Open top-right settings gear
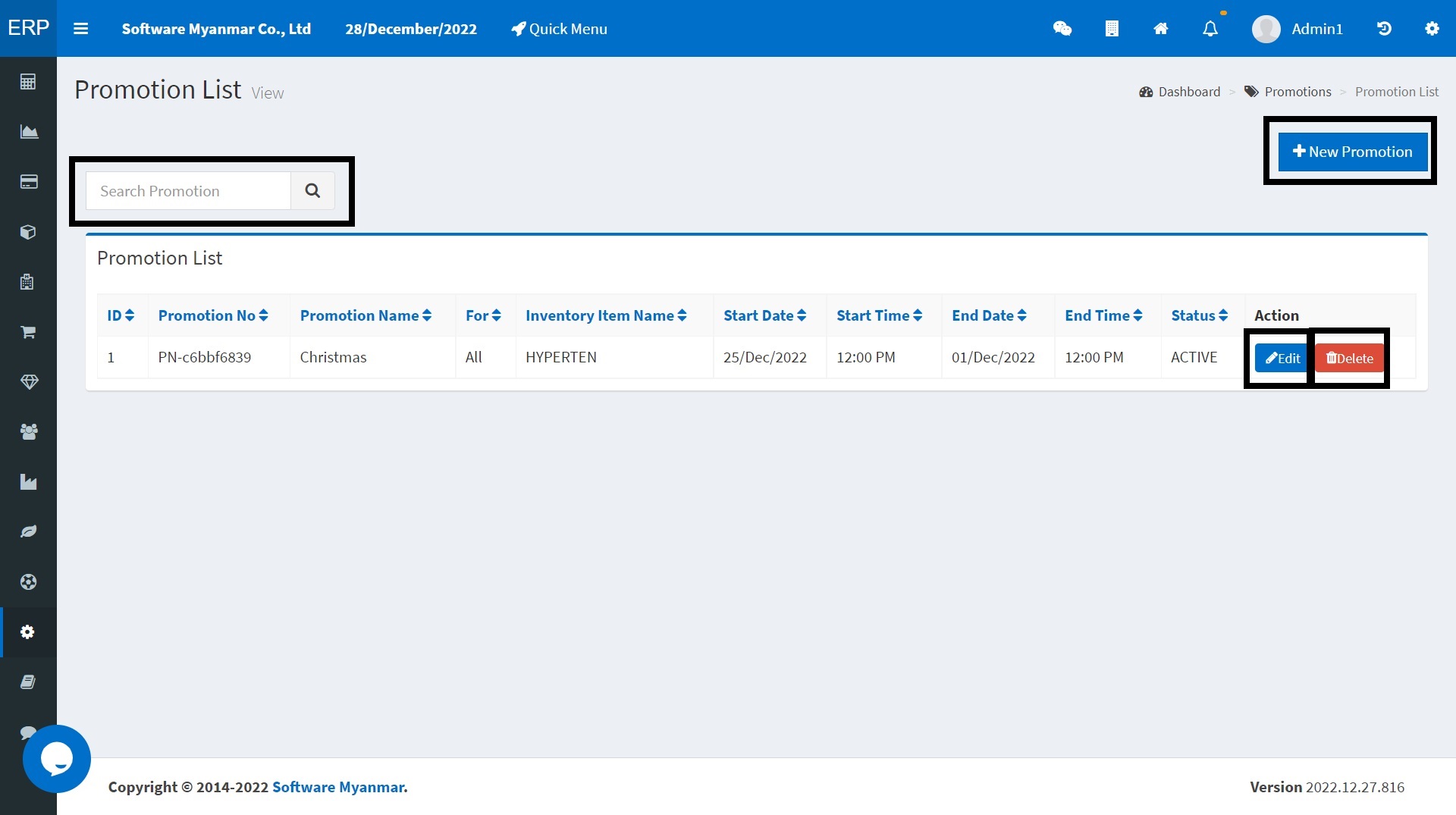 [x=1432, y=29]
